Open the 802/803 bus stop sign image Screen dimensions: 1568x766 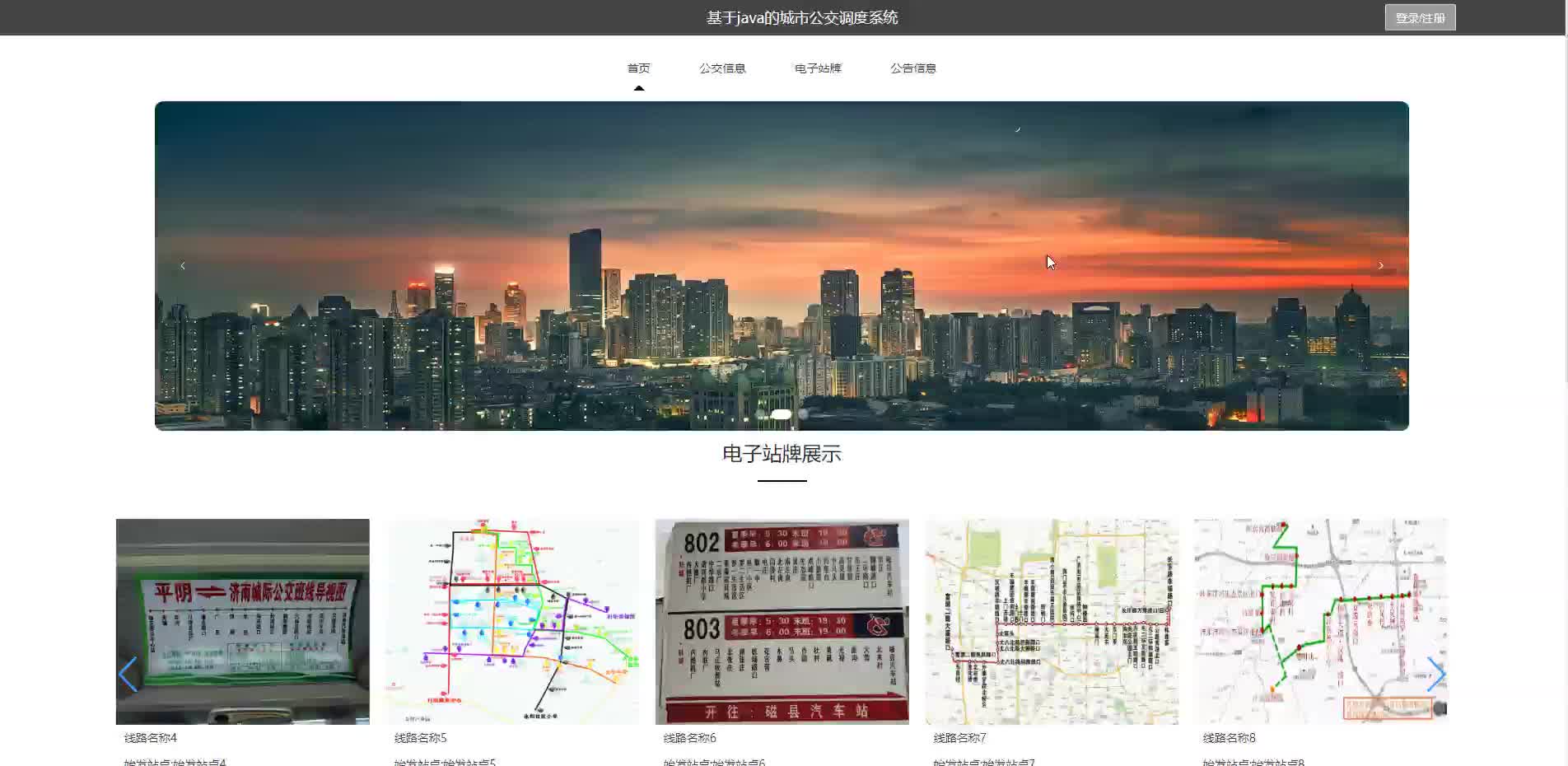pyautogui.click(x=782, y=621)
